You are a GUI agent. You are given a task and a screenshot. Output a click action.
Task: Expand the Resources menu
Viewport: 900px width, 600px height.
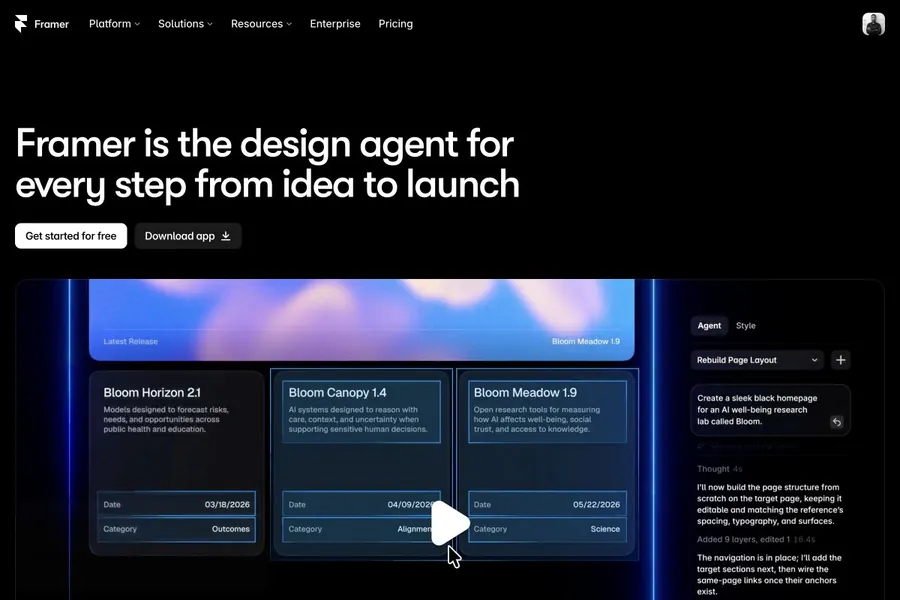(x=261, y=24)
